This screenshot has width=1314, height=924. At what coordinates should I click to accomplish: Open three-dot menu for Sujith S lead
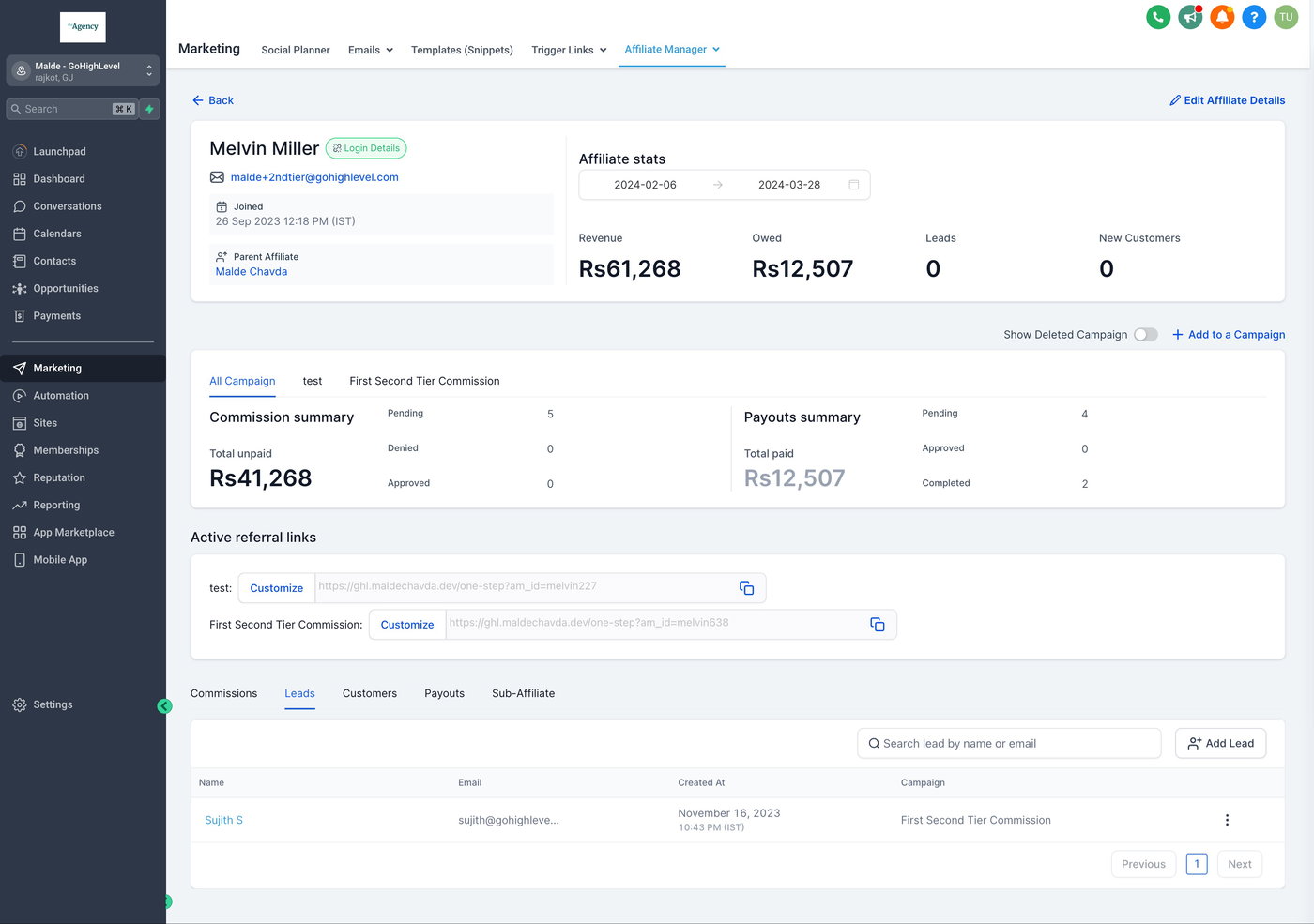1226,820
